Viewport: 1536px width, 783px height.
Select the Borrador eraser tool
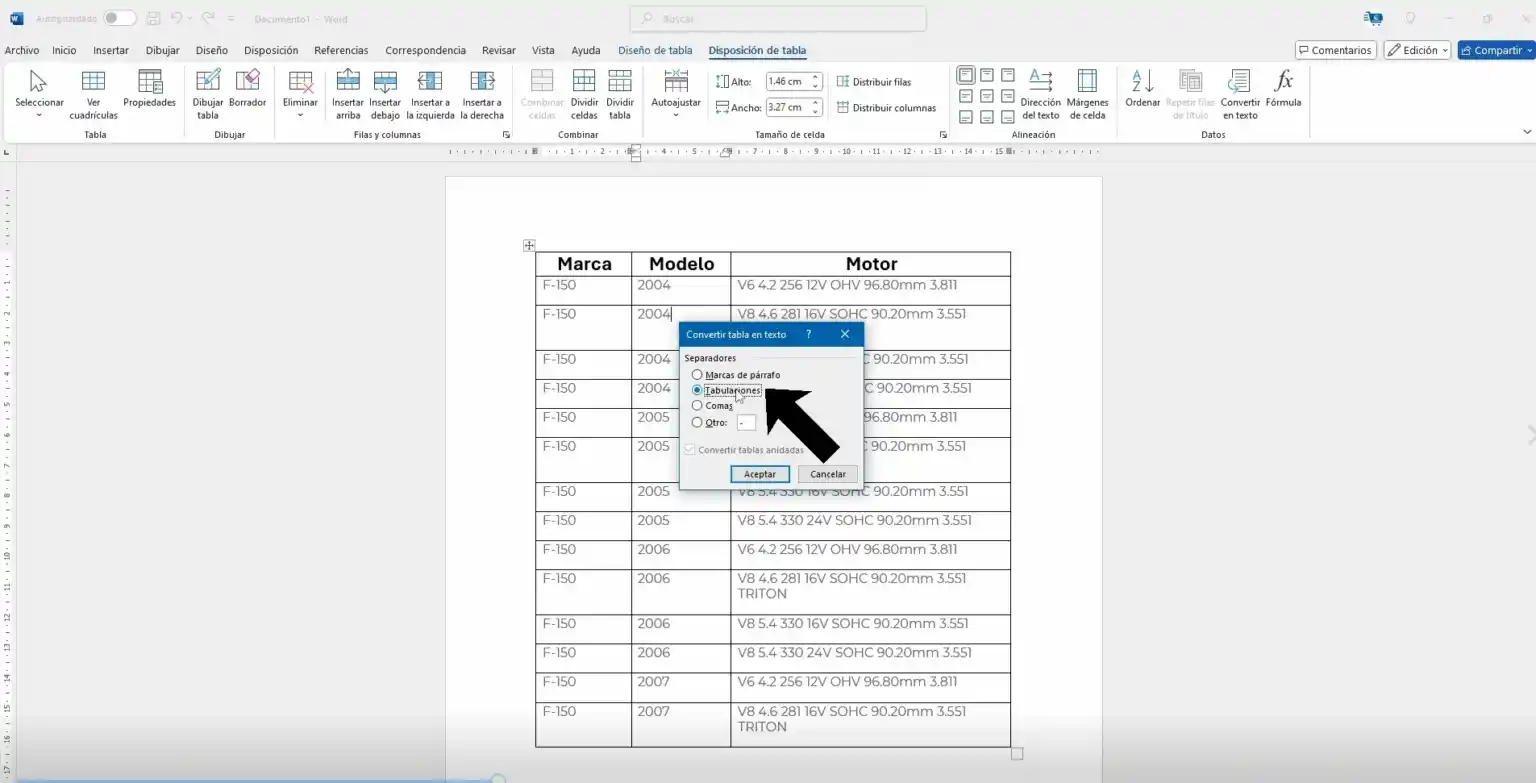(247, 89)
